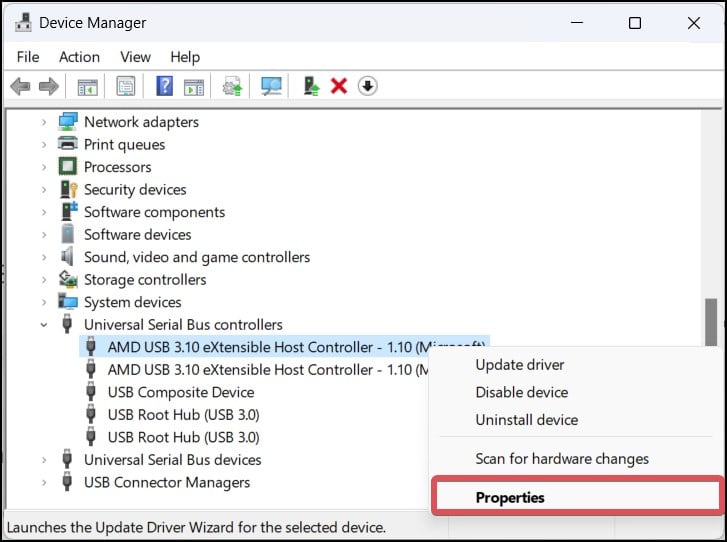Click the Network adapters category icon
727x542 pixels.
pyautogui.click(x=68, y=121)
